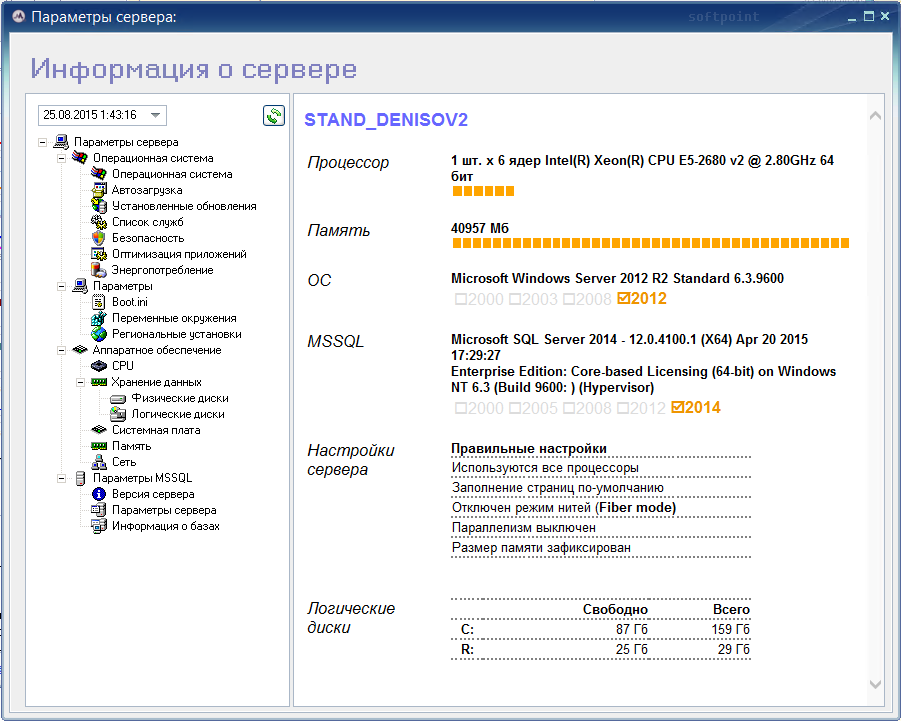Image resolution: width=901 pixels, height=721 pixels.
Task: Click 'Размер памяти зафиксирован' row
Action: tap(600, 548)
